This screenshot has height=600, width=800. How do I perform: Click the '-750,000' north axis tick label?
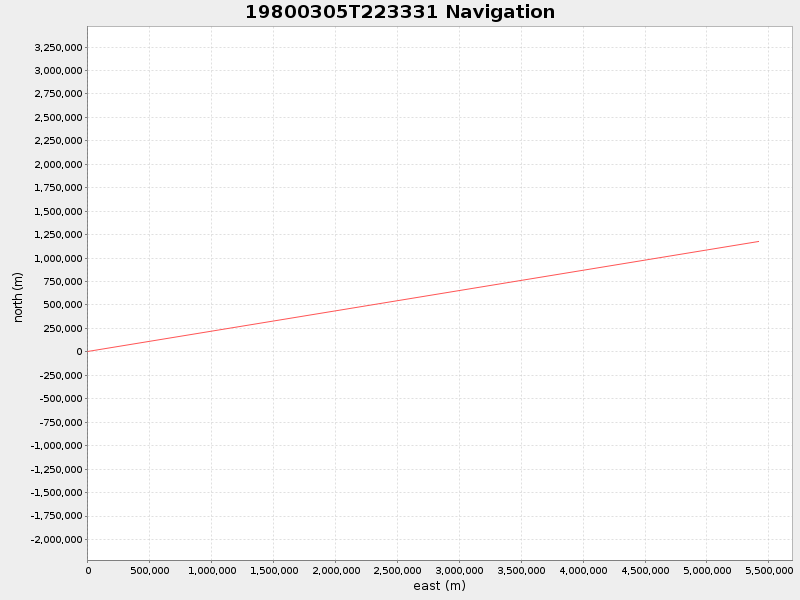click(x=61, y=422)
